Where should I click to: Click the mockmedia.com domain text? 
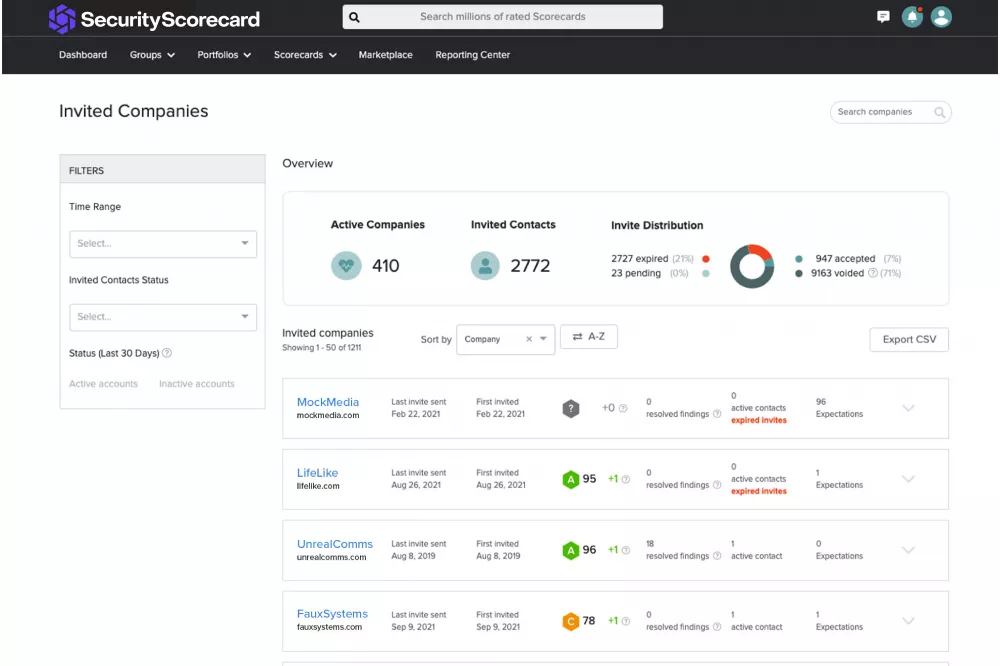pyautogui.click(x=328, y=415)
